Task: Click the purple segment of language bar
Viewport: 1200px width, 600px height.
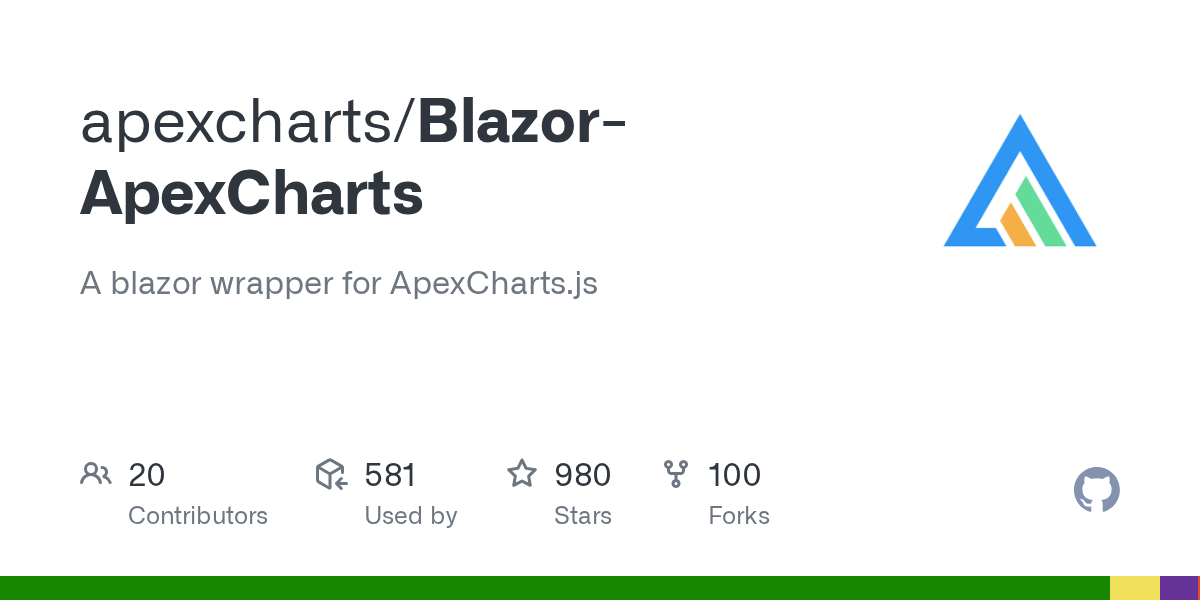Action: coord(1177,588)
